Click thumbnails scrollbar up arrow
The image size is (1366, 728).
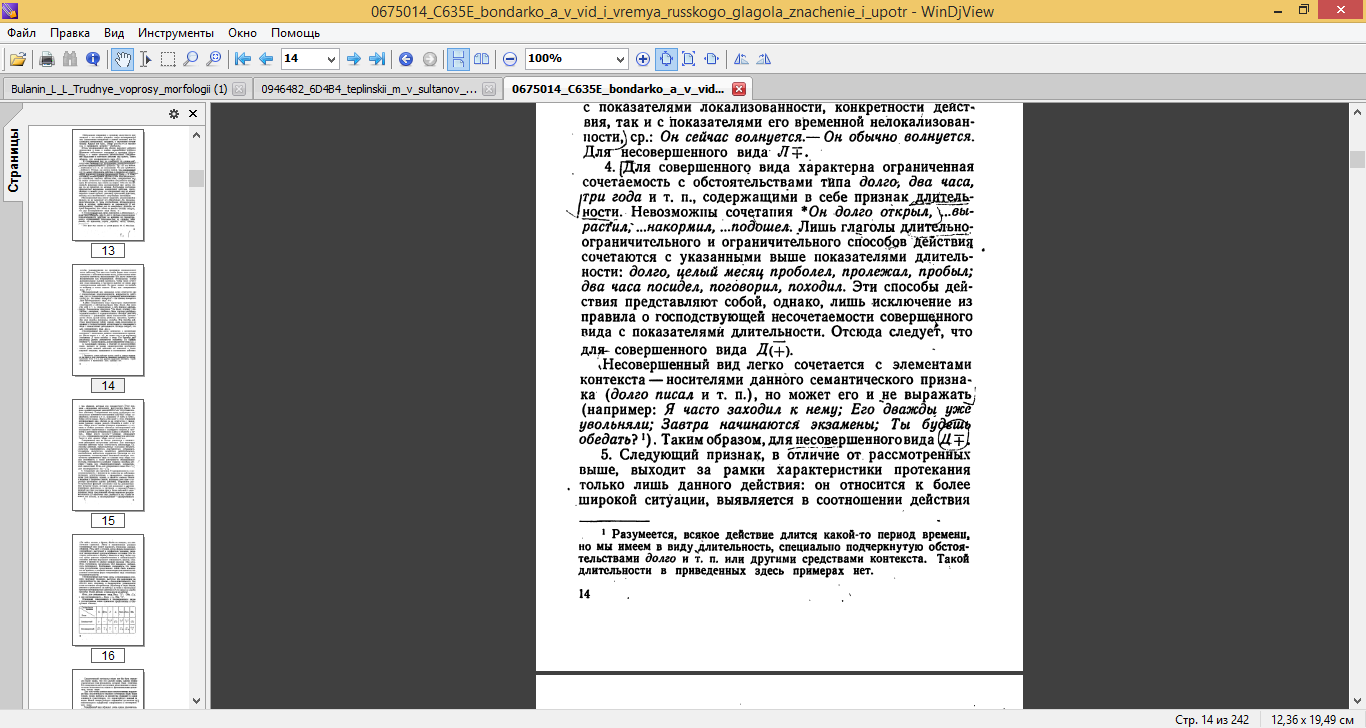coord(196,134)
